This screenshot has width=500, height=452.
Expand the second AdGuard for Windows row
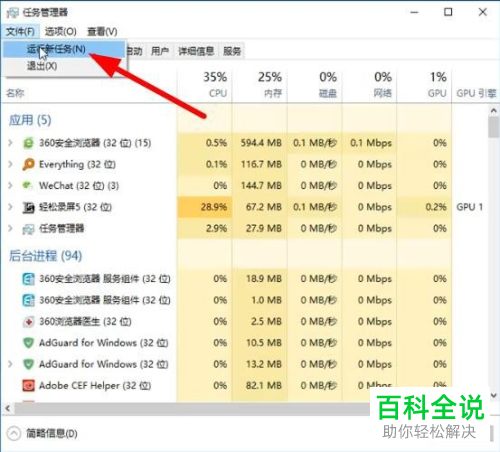coord(10,364)
